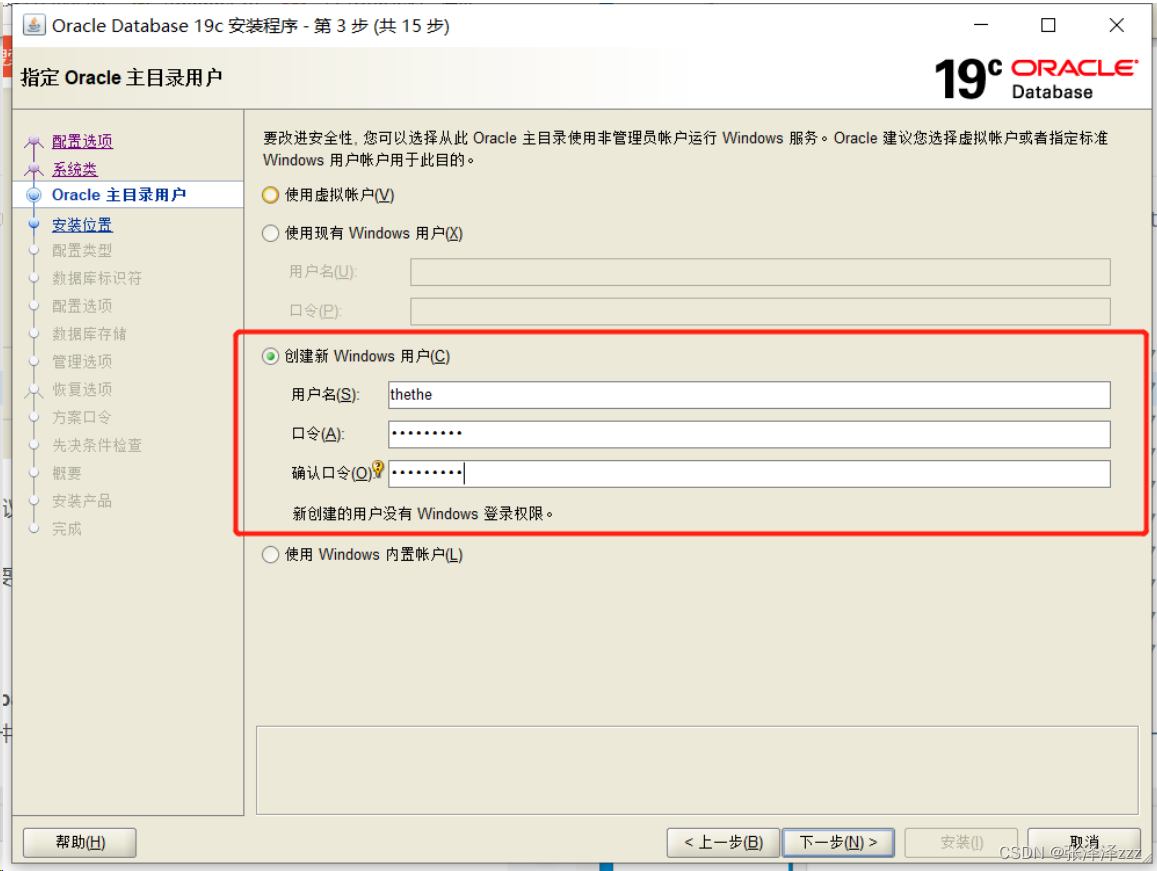
Task: Go to 系统类 step in sidebar
Action: tap(75, 169)
